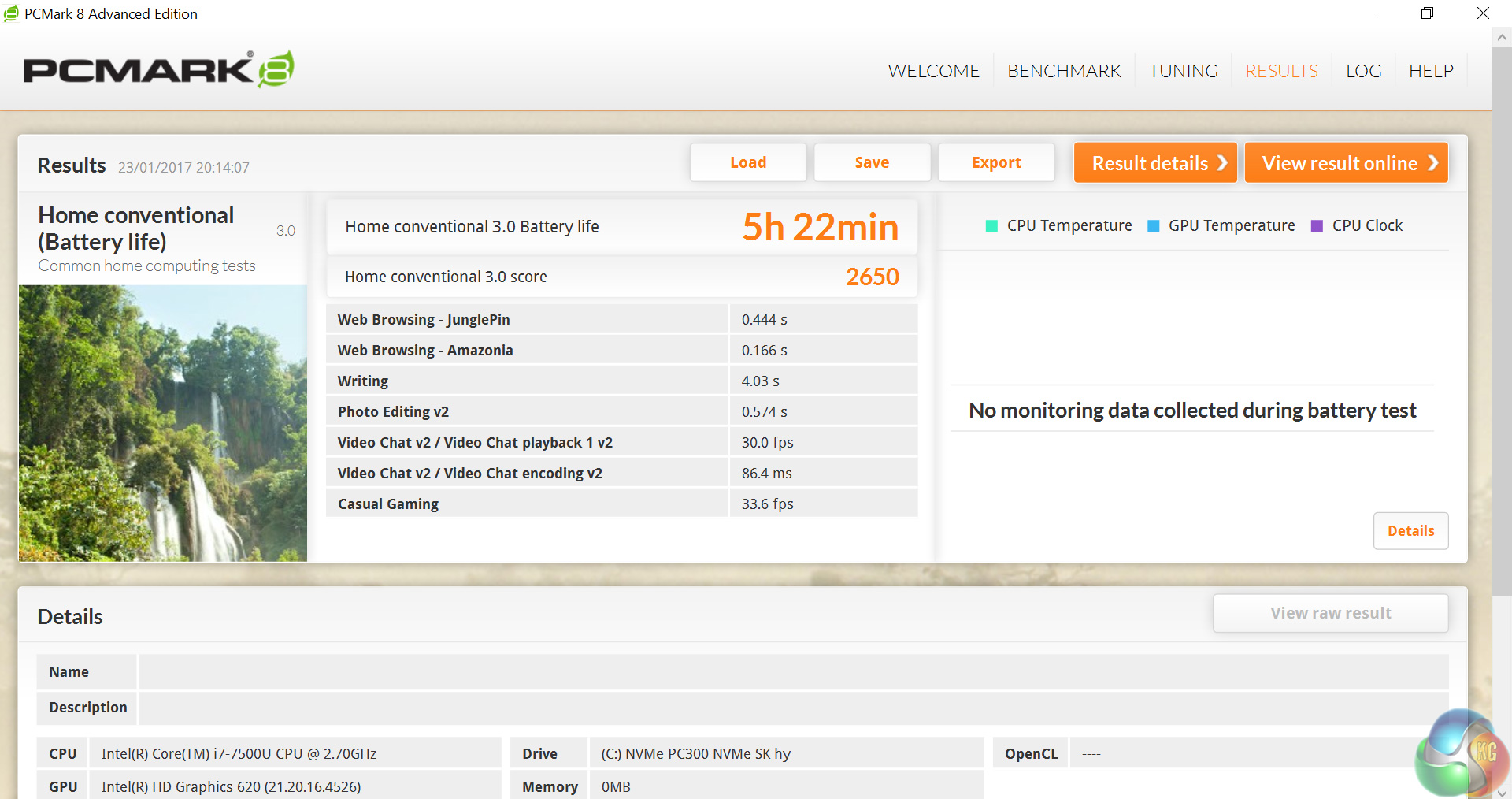Click the Name field in Details
This screenshot has height=799, width=1512.
tap(793, 672)
